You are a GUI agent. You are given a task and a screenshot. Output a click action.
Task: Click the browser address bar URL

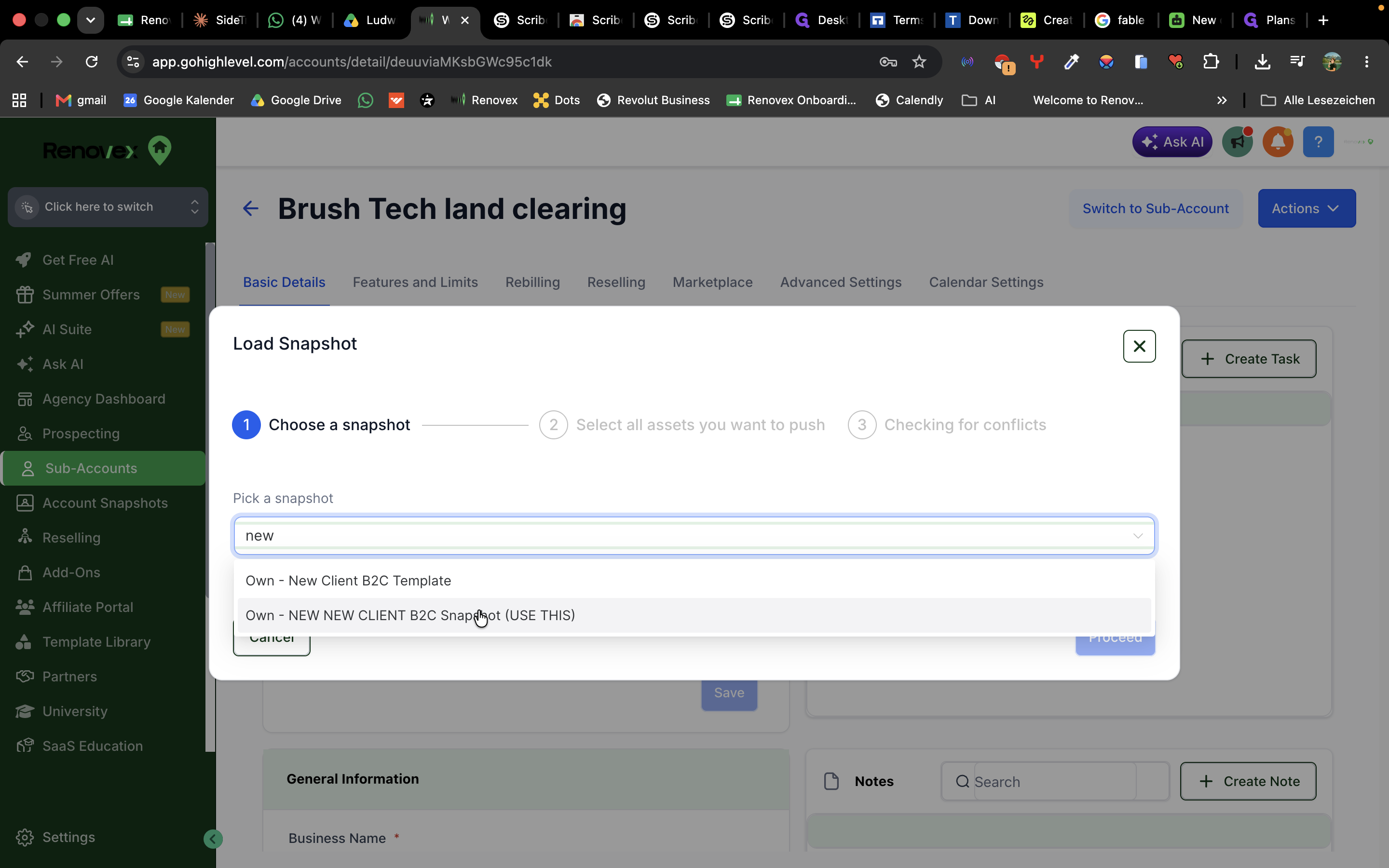(351, 61)
